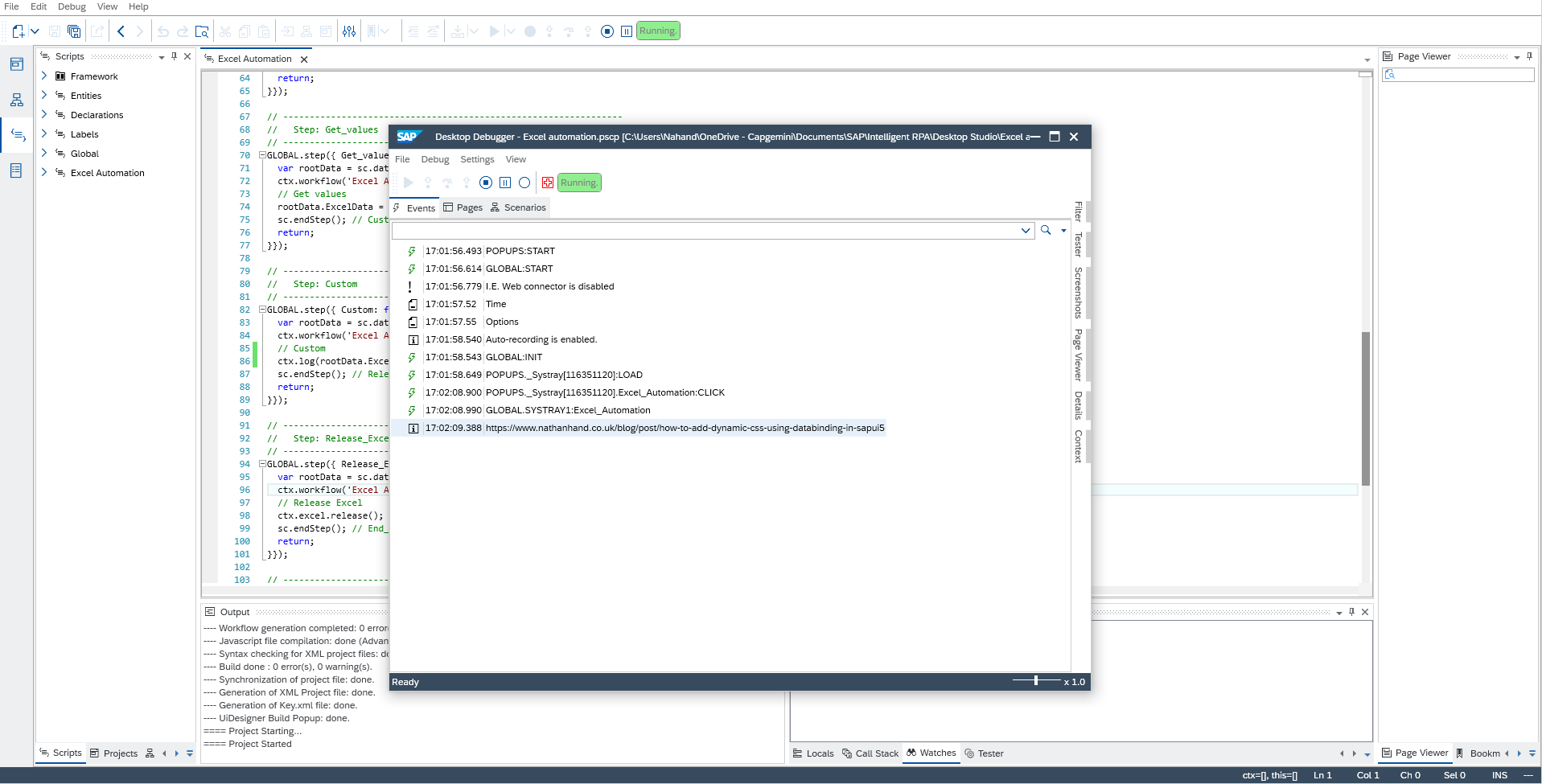Click the magnifier search icon in Debugger
The height and width of the screenshot is (784, 1542).
(x=1046, y=230)
